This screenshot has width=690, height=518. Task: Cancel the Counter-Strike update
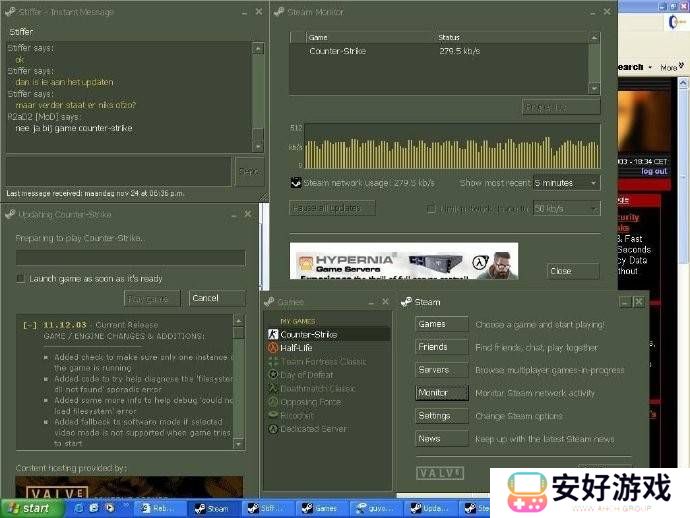pos(216,298)
